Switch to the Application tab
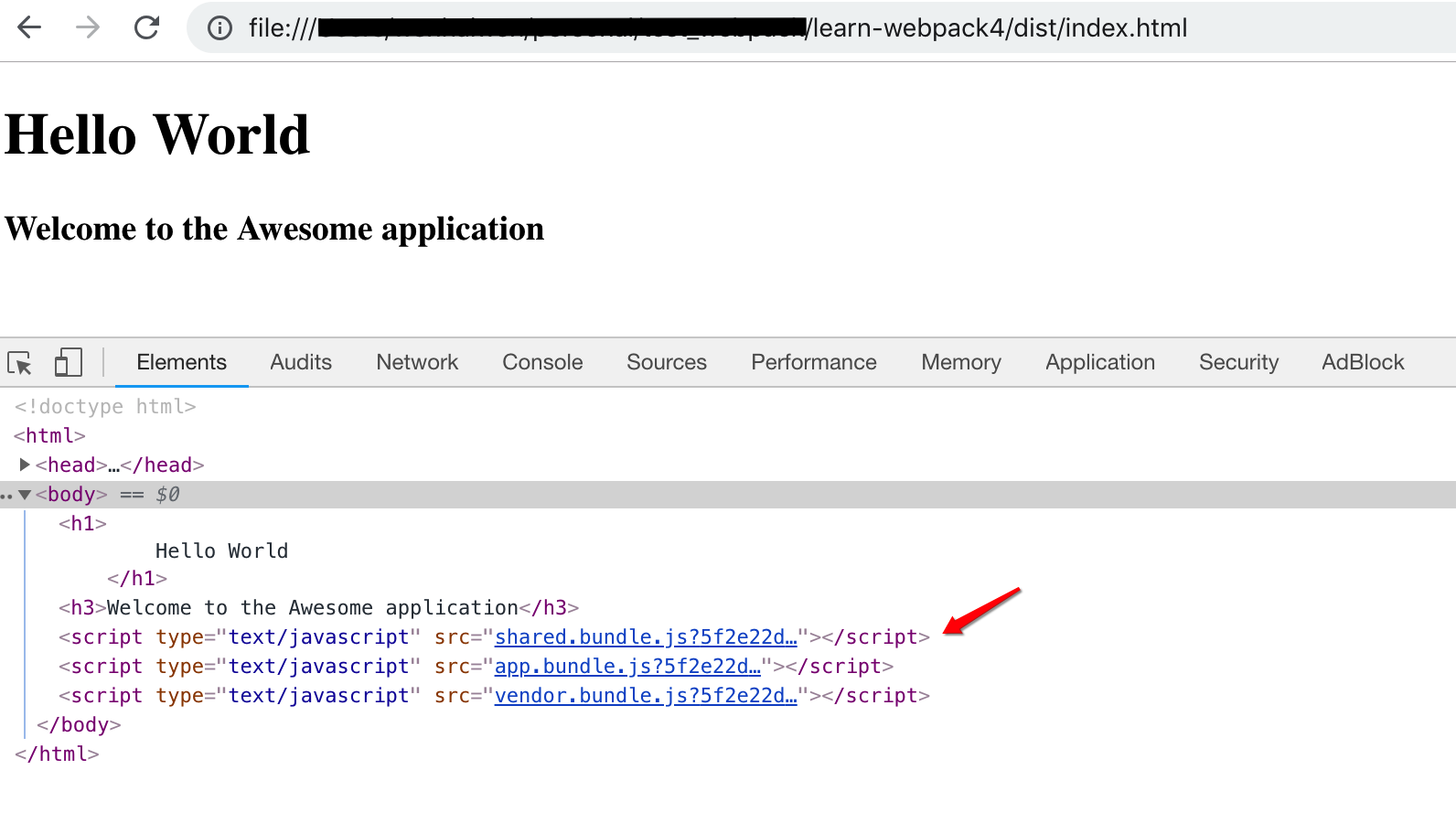 click(1100, 362)
